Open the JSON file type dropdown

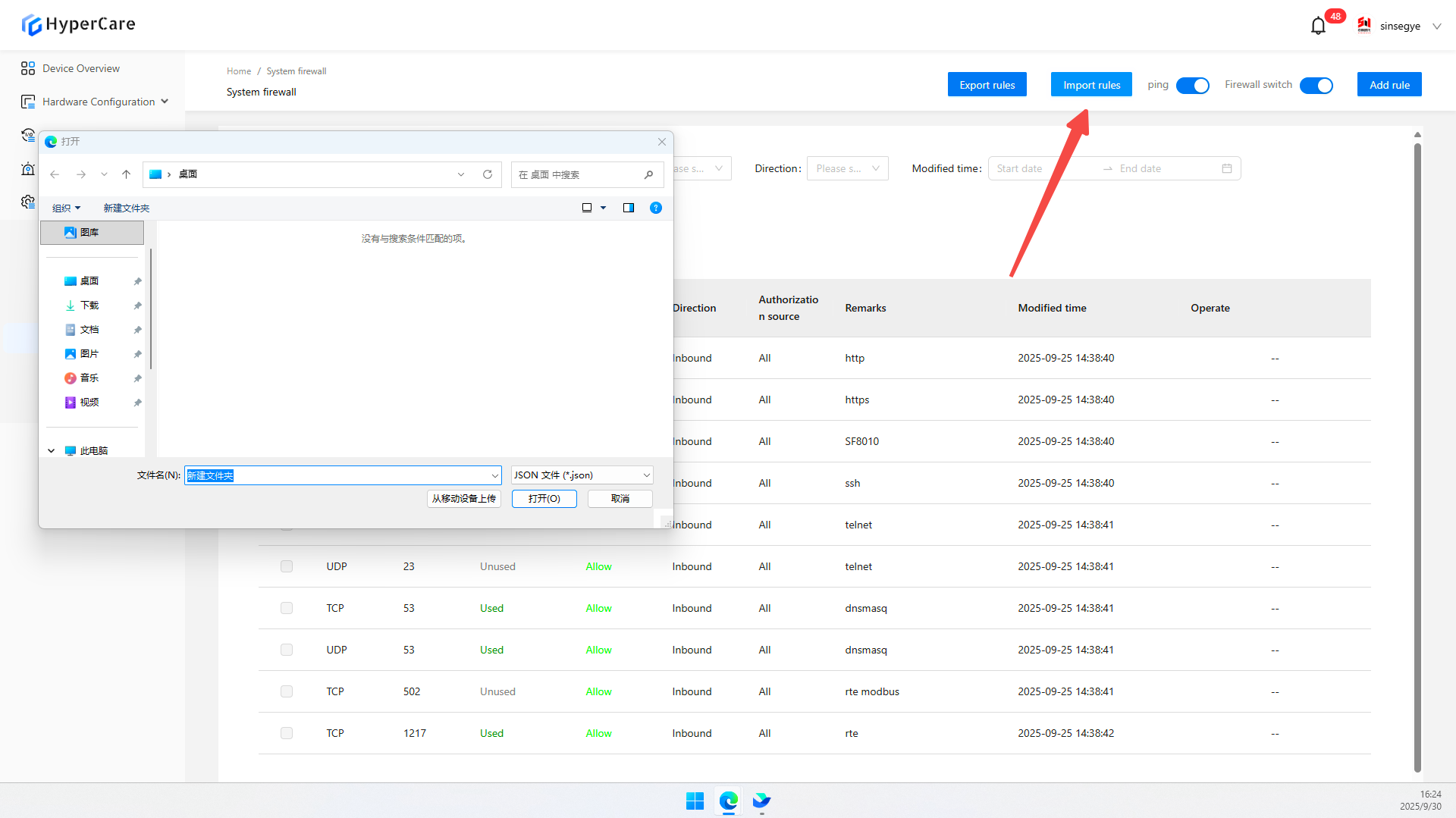click(x=582, y=475)
